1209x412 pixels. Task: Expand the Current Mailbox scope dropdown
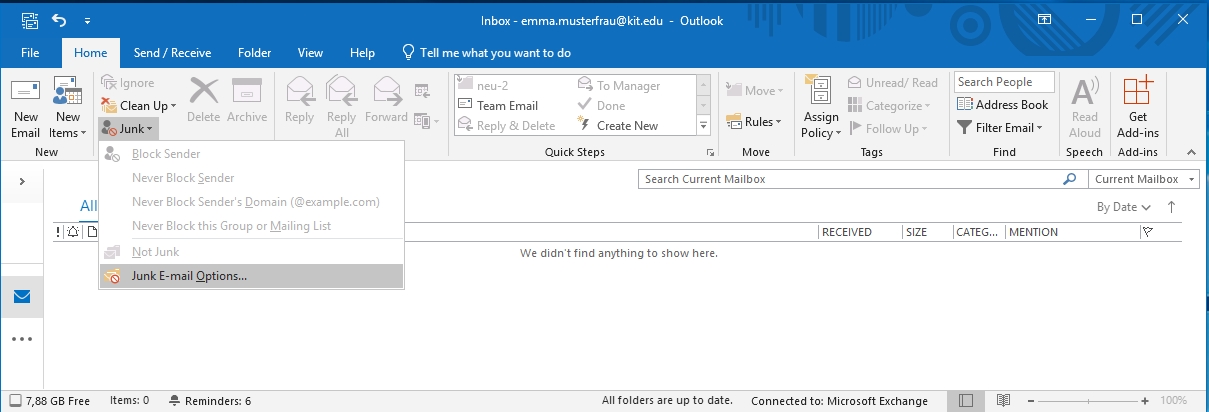point(1144,180)
